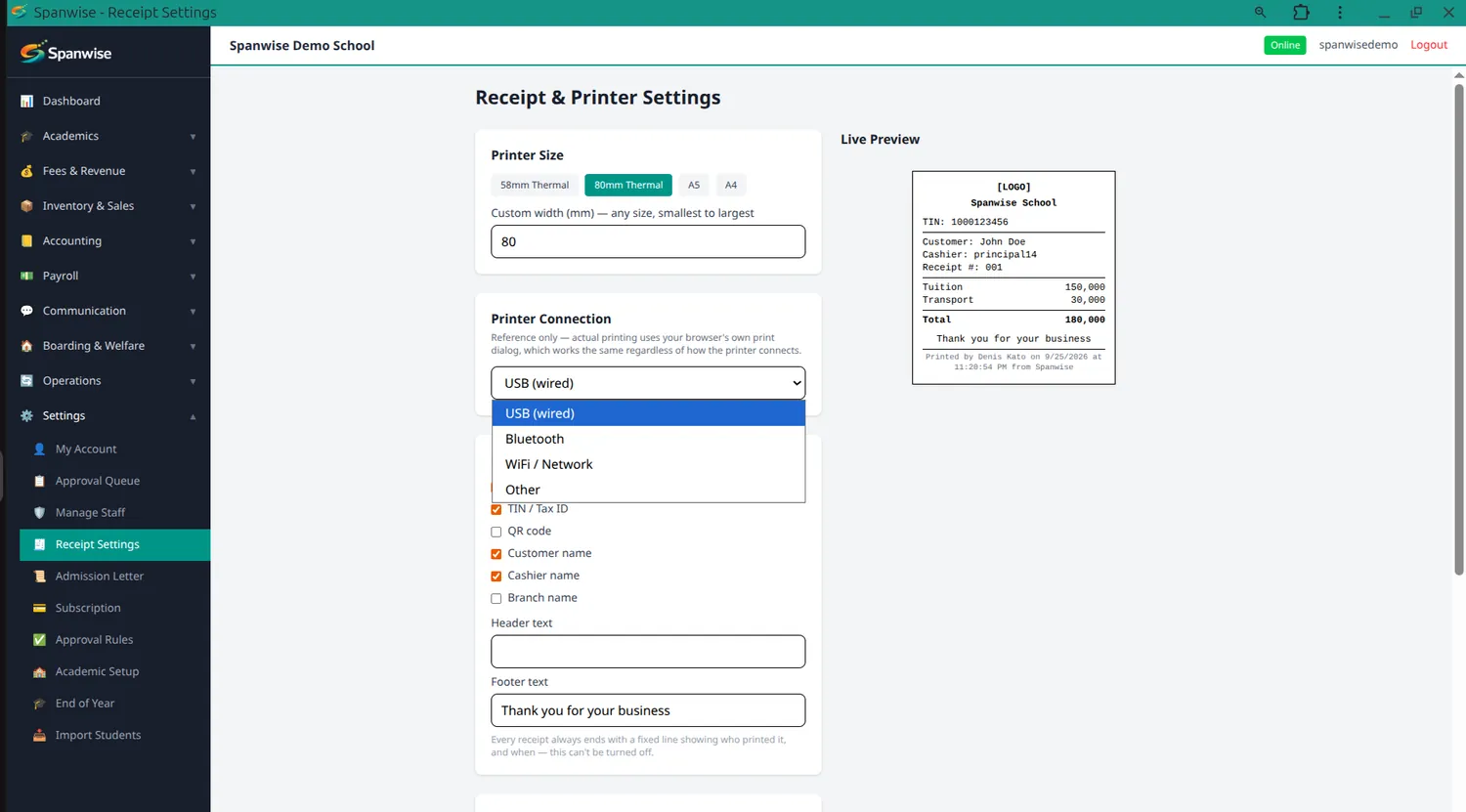Expand the Accounting menu arrow

tap(193, 241)
